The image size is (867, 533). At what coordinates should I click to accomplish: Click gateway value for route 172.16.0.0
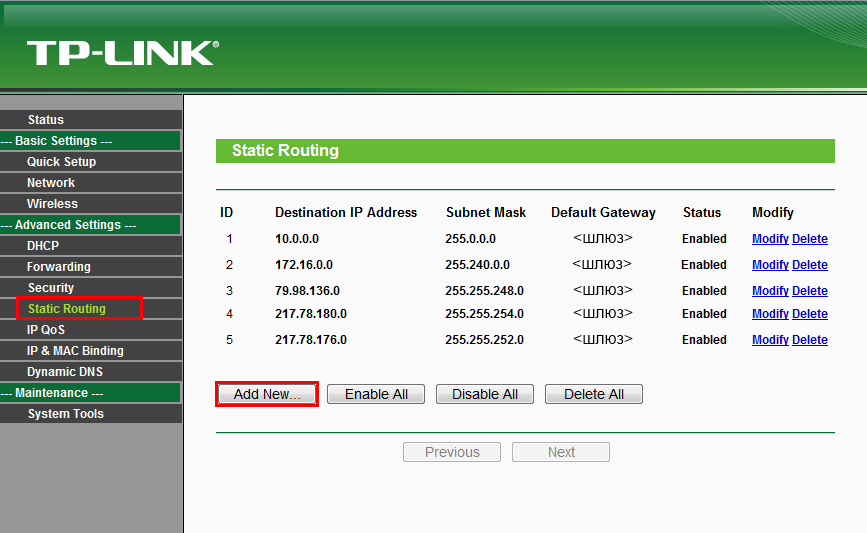(x=602, y=264)
